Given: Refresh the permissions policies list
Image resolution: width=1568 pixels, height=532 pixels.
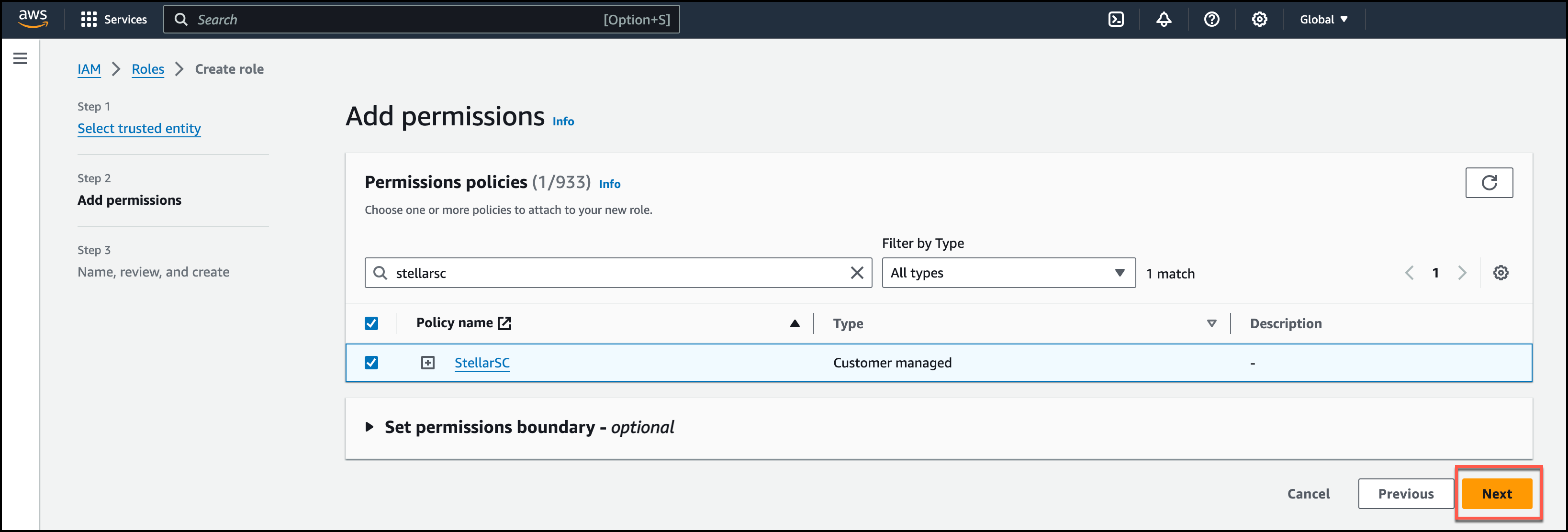Looking at the screenshot, I should 1488,183.
